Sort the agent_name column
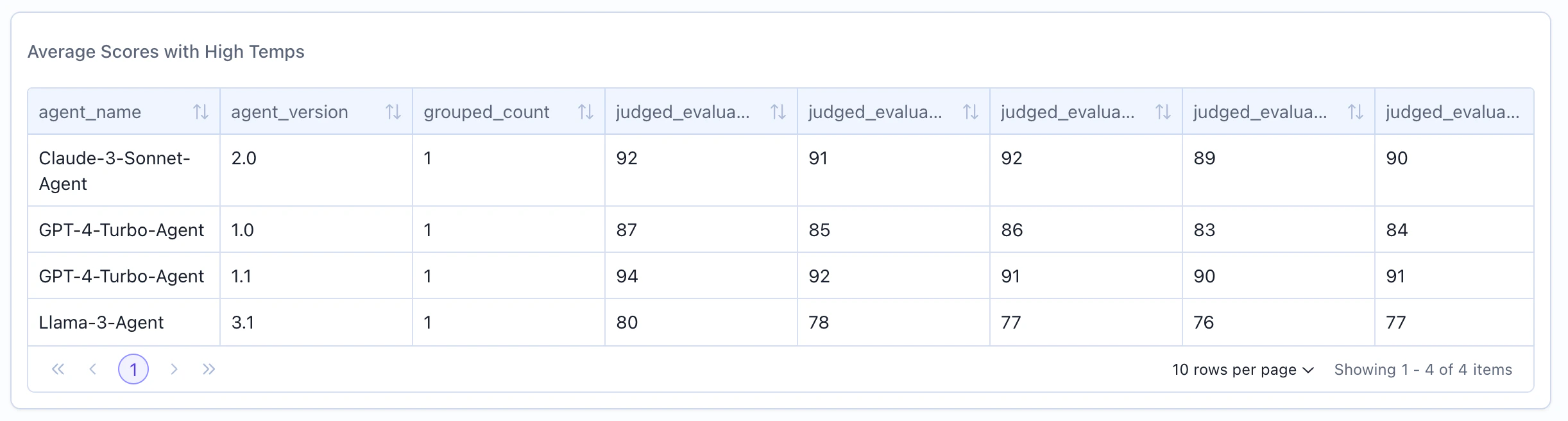1568x421 pixels. (x=201, y=111)
